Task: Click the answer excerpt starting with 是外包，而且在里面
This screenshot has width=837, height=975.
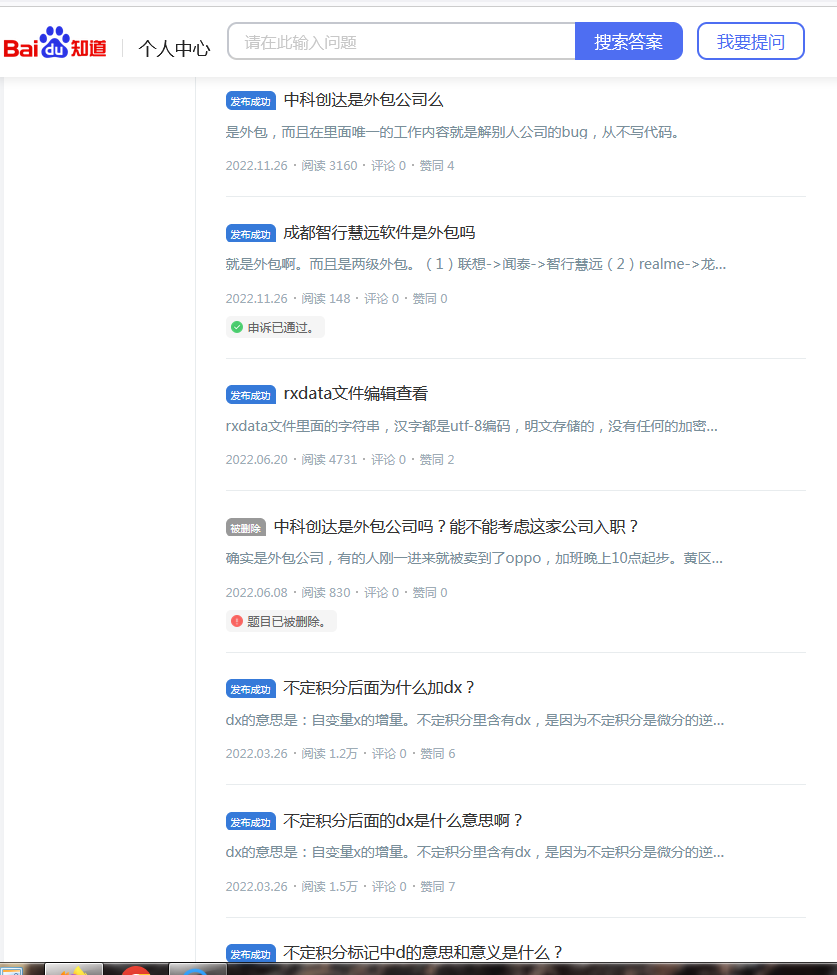Action: tap(453, 132)
